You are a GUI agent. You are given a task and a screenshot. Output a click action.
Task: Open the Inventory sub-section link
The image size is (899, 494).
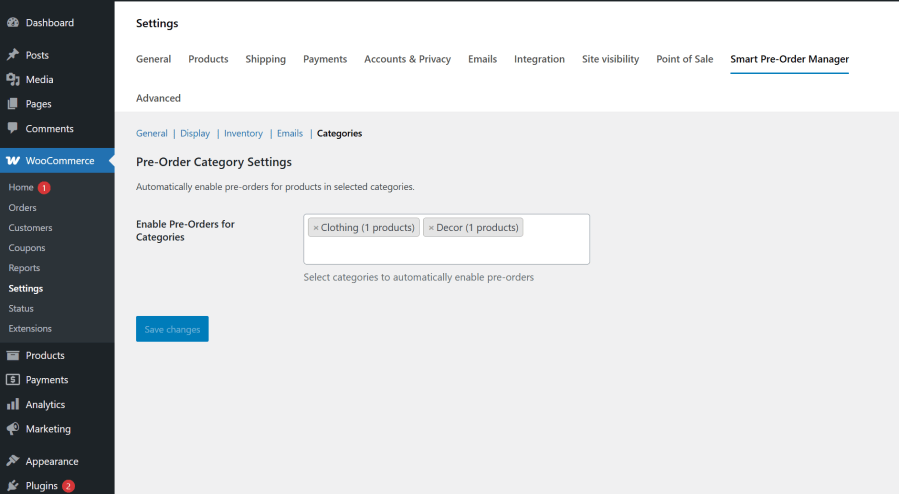pos(243,133)
